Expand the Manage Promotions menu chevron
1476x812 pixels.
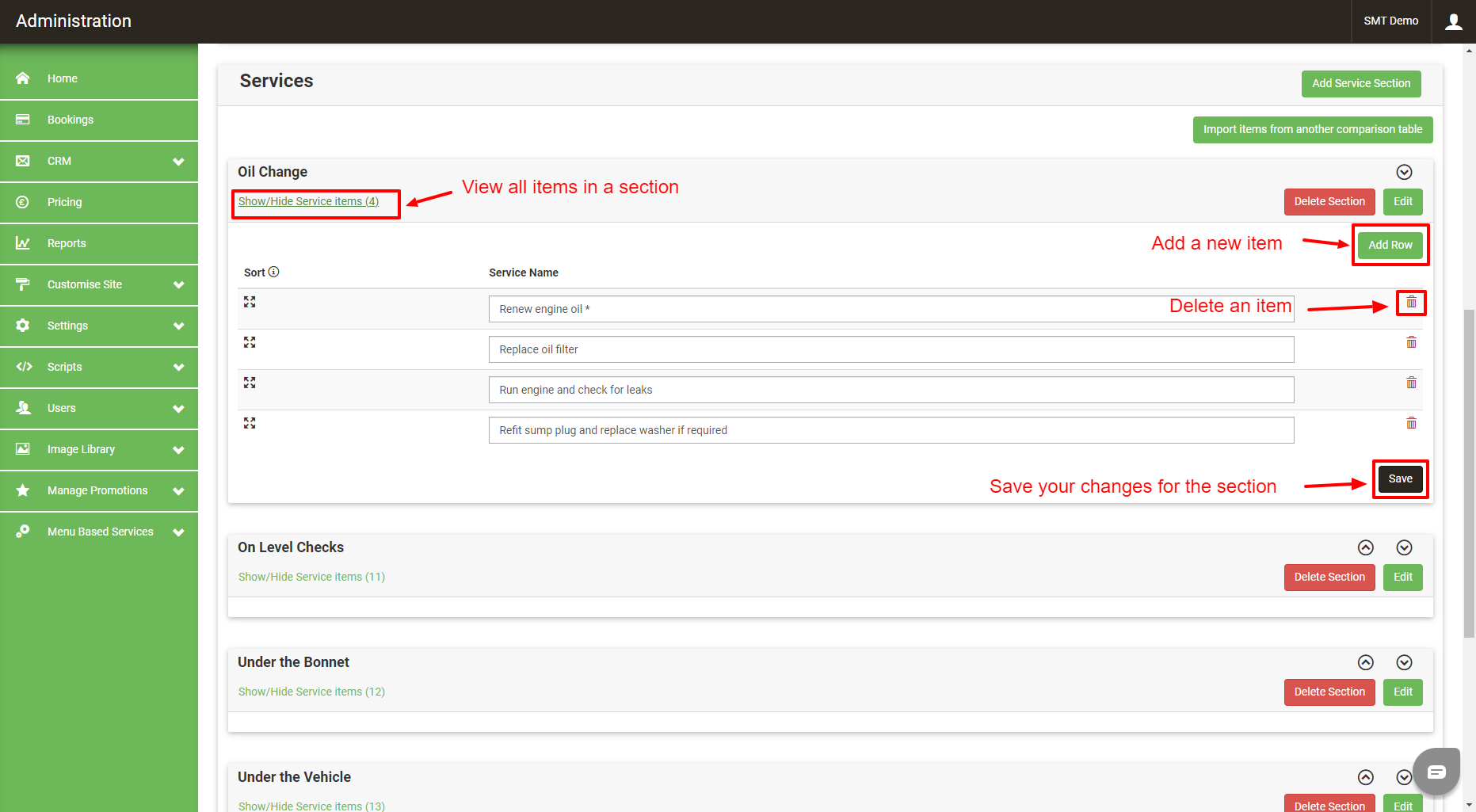coord(178,491)
